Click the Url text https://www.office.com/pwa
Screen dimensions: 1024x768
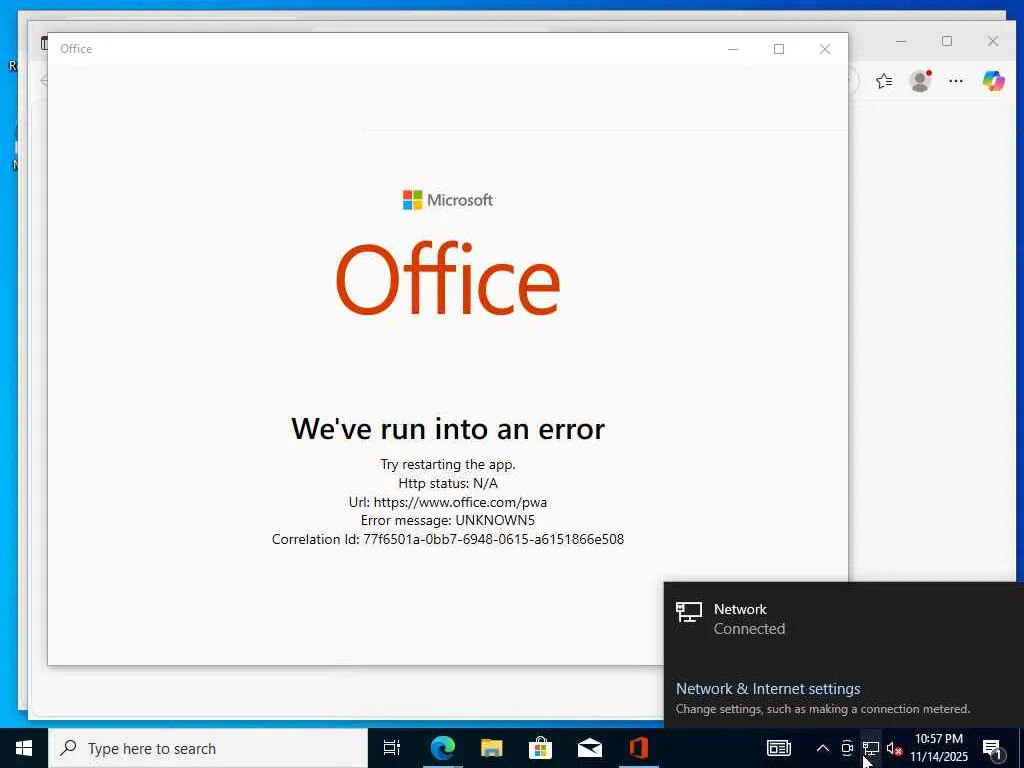point(460,502)
